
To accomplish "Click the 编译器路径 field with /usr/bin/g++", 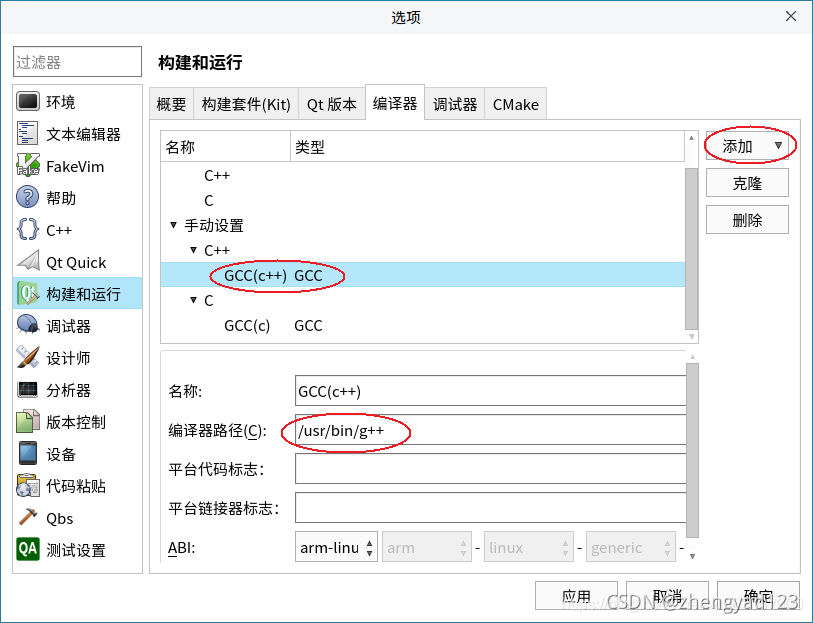I will point(490,430).
